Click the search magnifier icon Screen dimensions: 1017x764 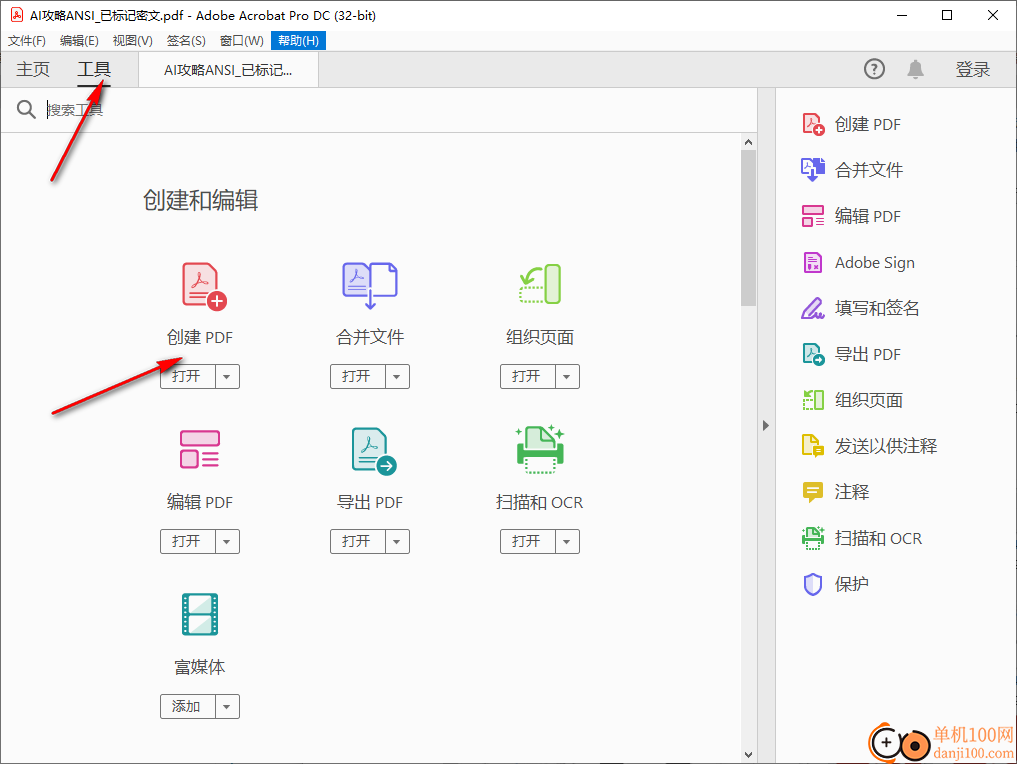tap(26, 110)
